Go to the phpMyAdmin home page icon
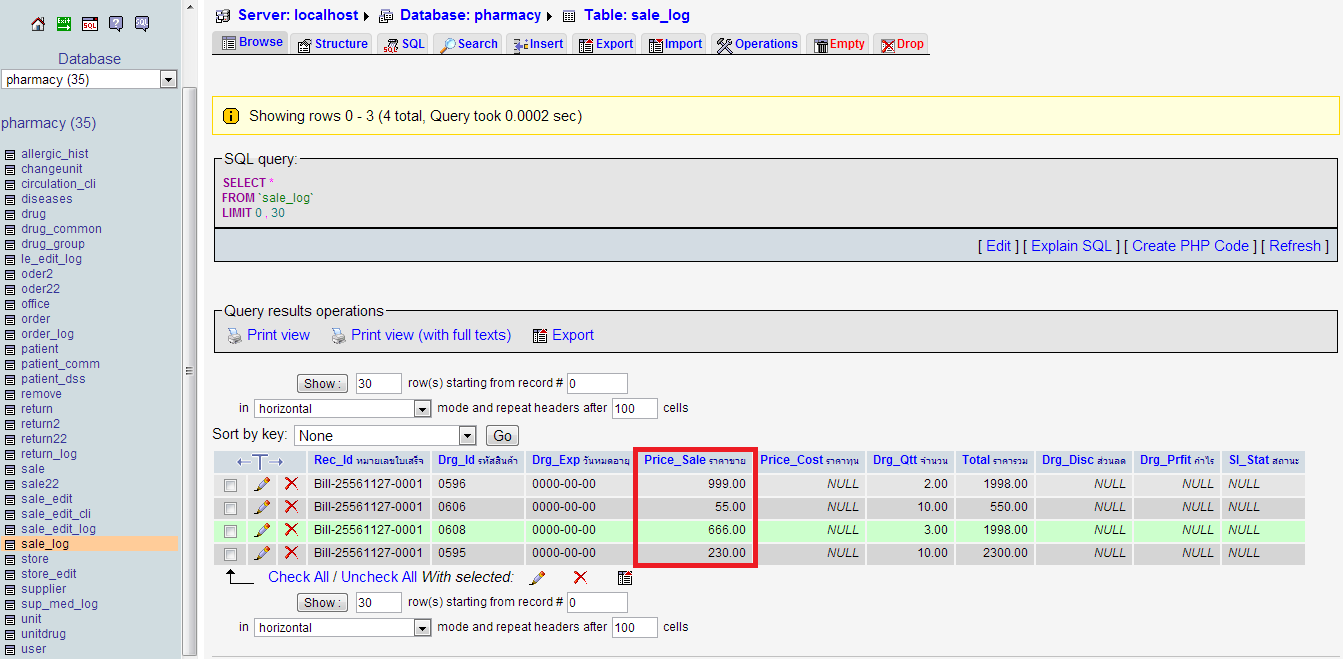The width and height of the screenshot is (1343, 659). 38,24
